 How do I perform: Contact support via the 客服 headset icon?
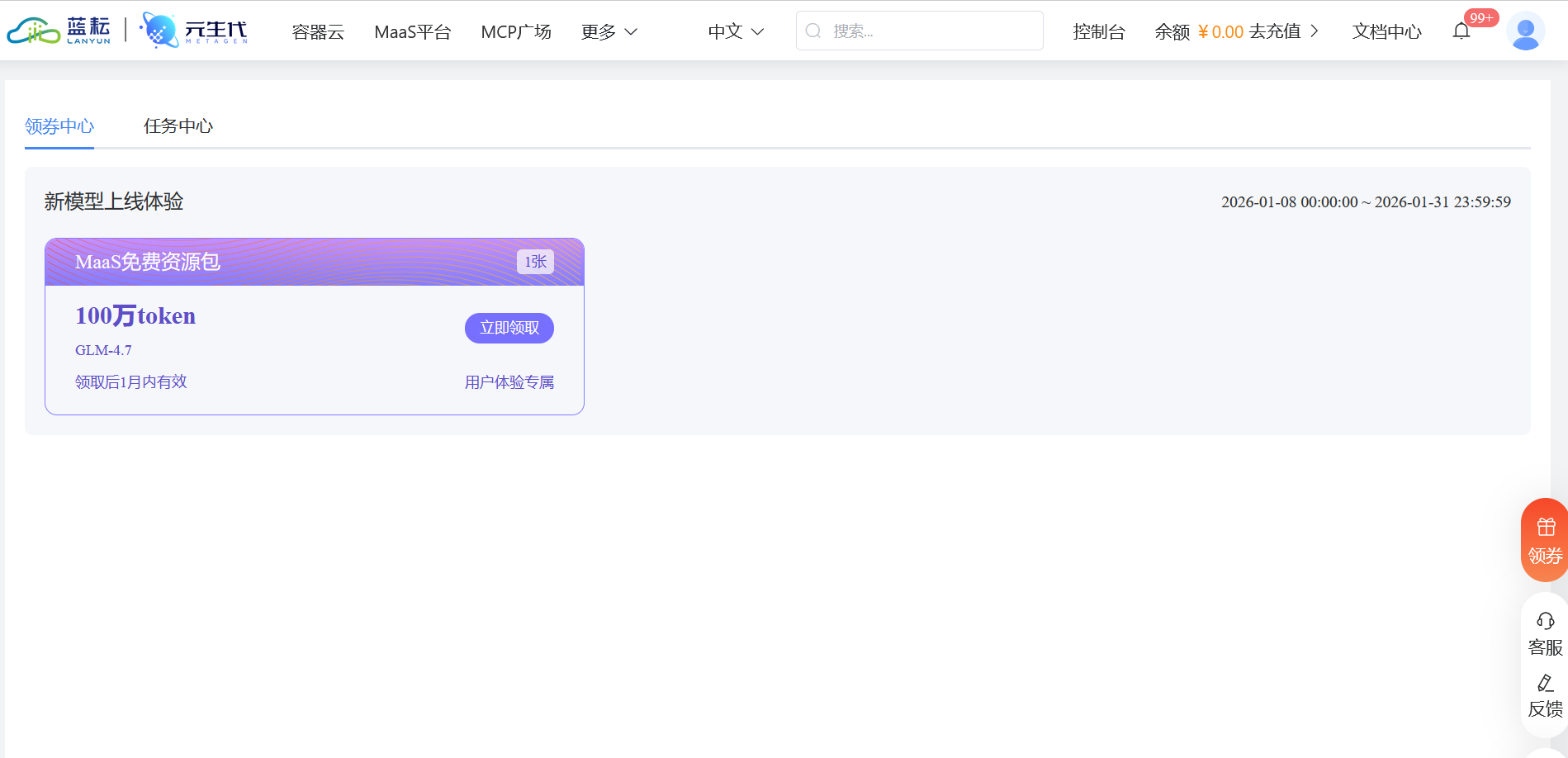coord(1543,621)
